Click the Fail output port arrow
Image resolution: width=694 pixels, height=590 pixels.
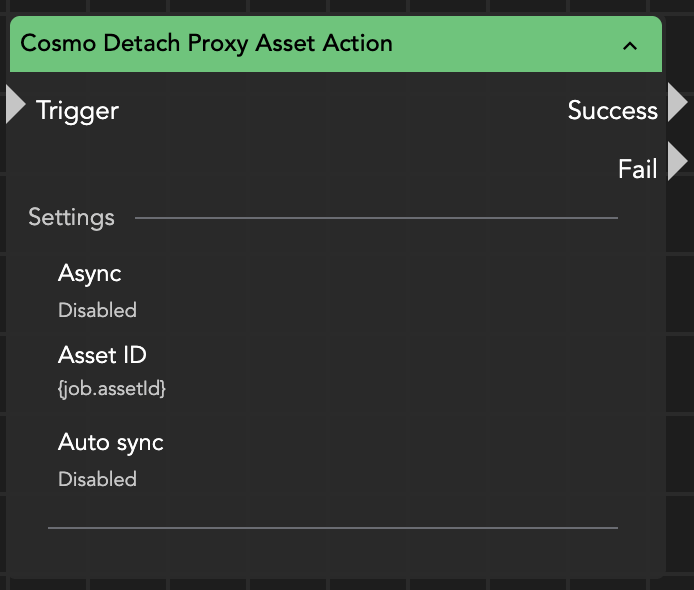(x=678, y=162)
